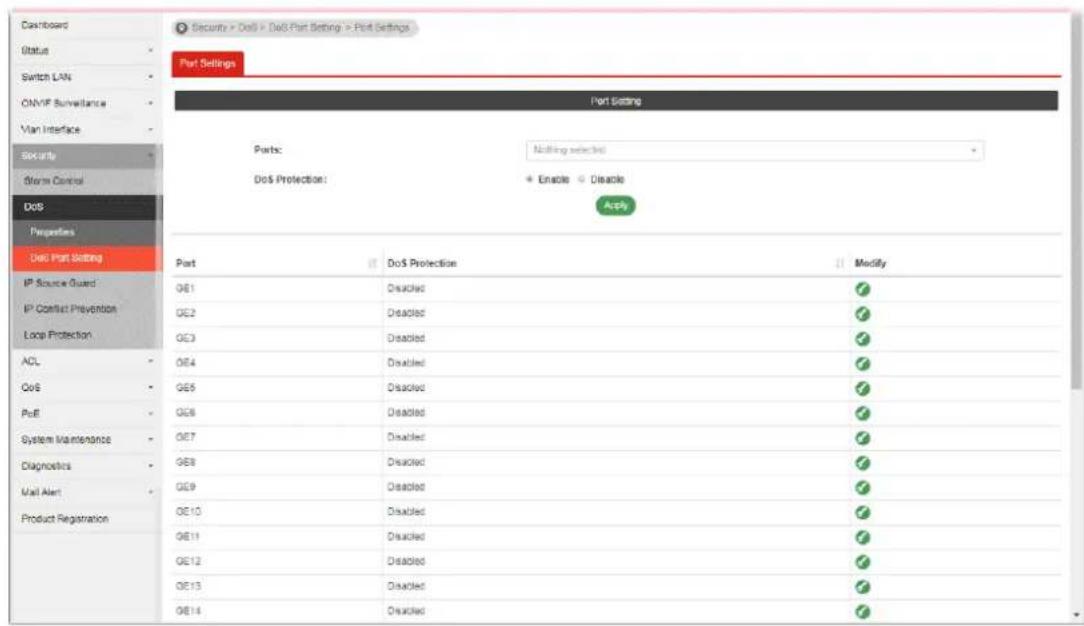
Task: Click Disabled status for GE10
Action: click(x=406, y=512)
